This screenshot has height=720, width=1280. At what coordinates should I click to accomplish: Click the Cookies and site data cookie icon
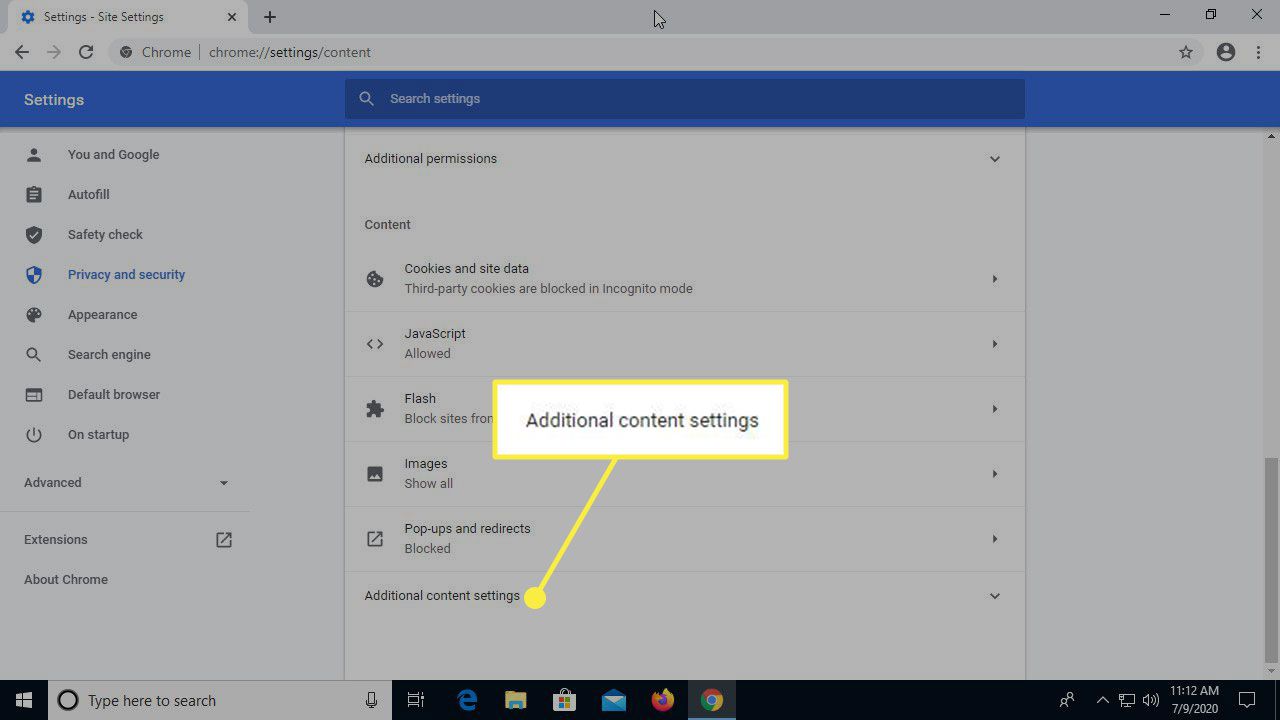(x=375, y=279)
